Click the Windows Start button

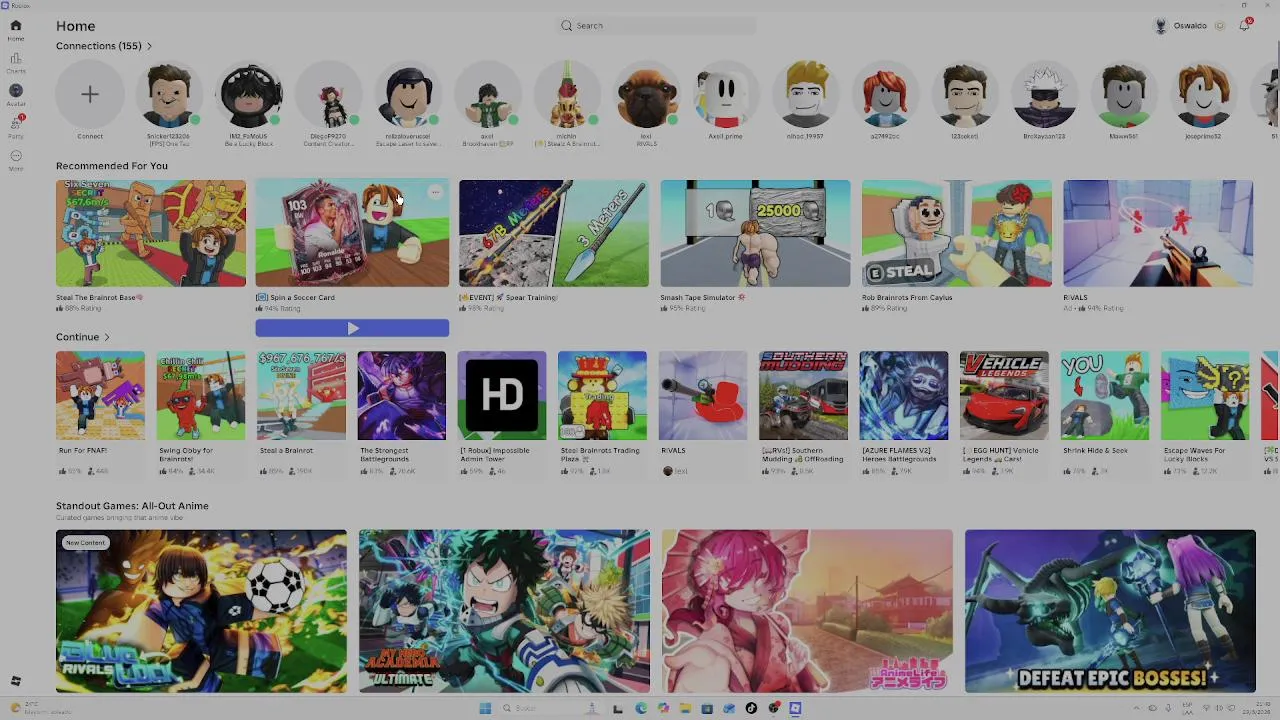[x=485, y=708]
